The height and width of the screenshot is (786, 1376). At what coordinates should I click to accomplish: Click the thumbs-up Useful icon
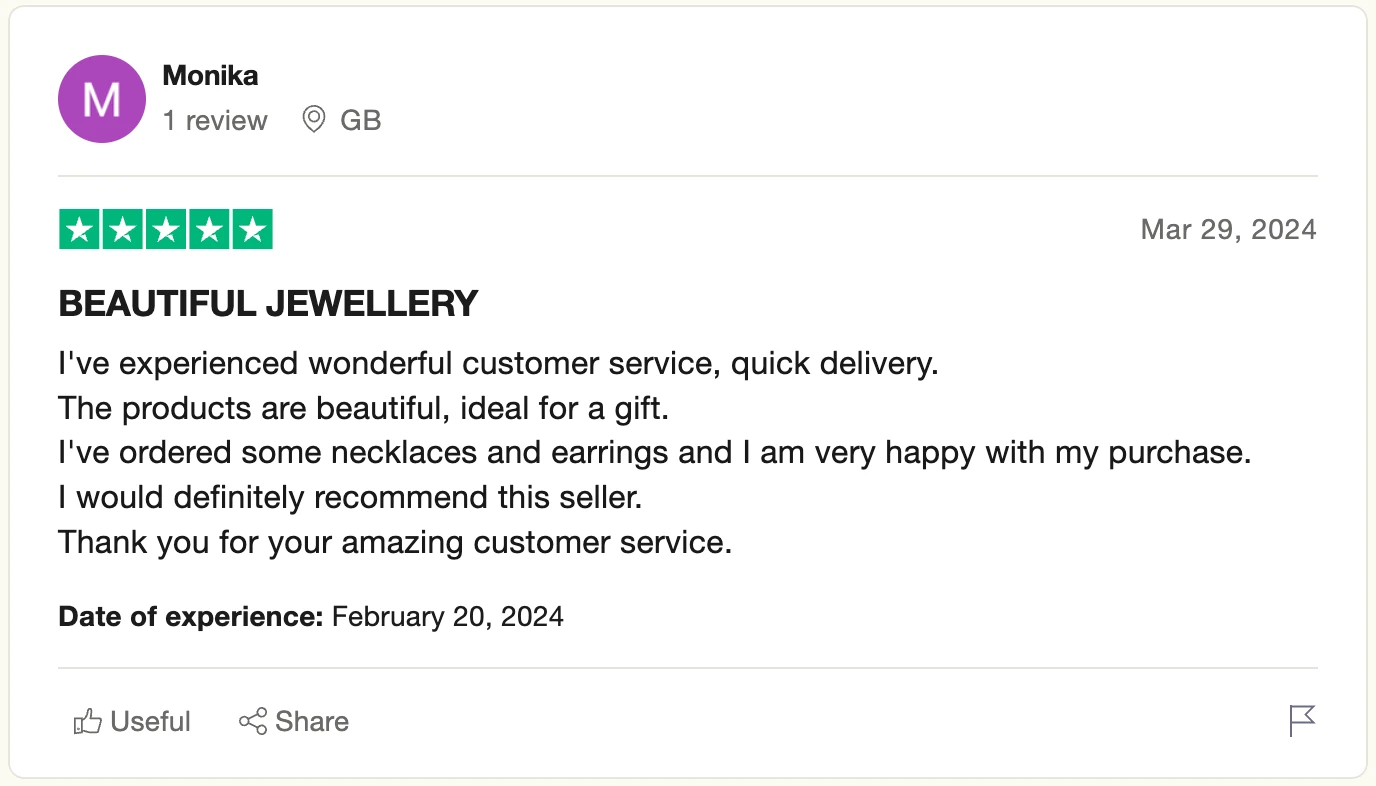pyautogui.click(x=88, y=722)
